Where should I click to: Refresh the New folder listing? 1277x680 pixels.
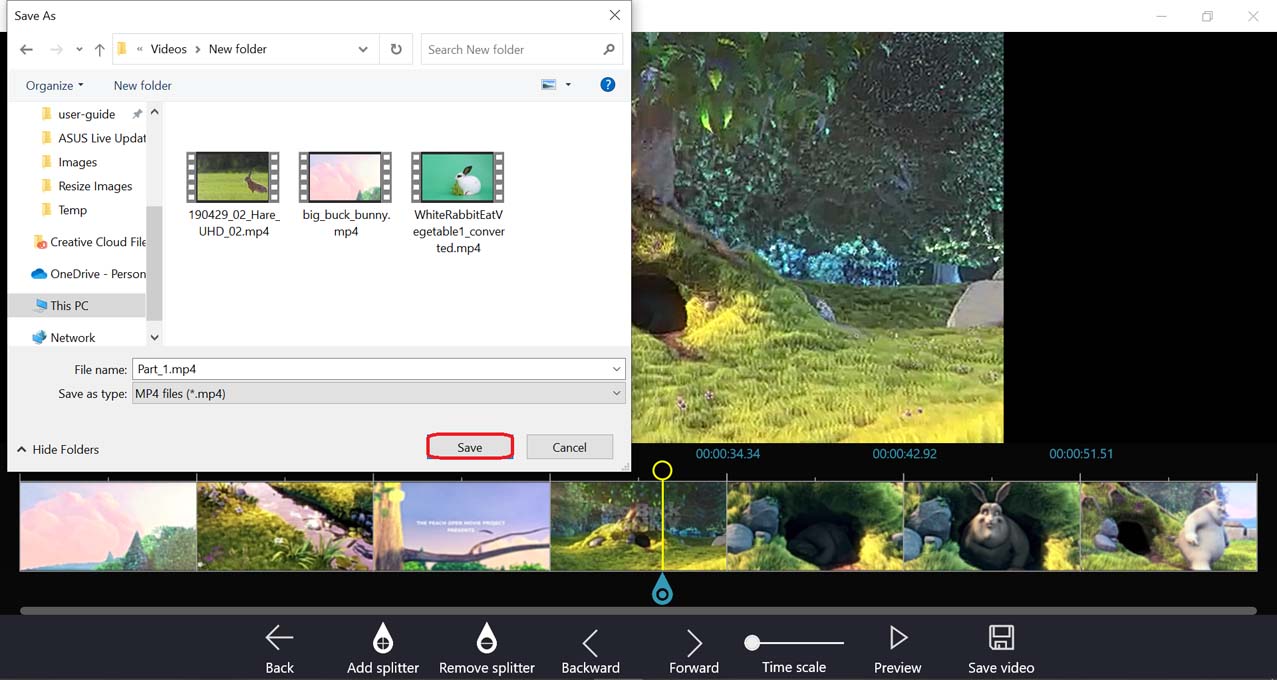(396, 49)
